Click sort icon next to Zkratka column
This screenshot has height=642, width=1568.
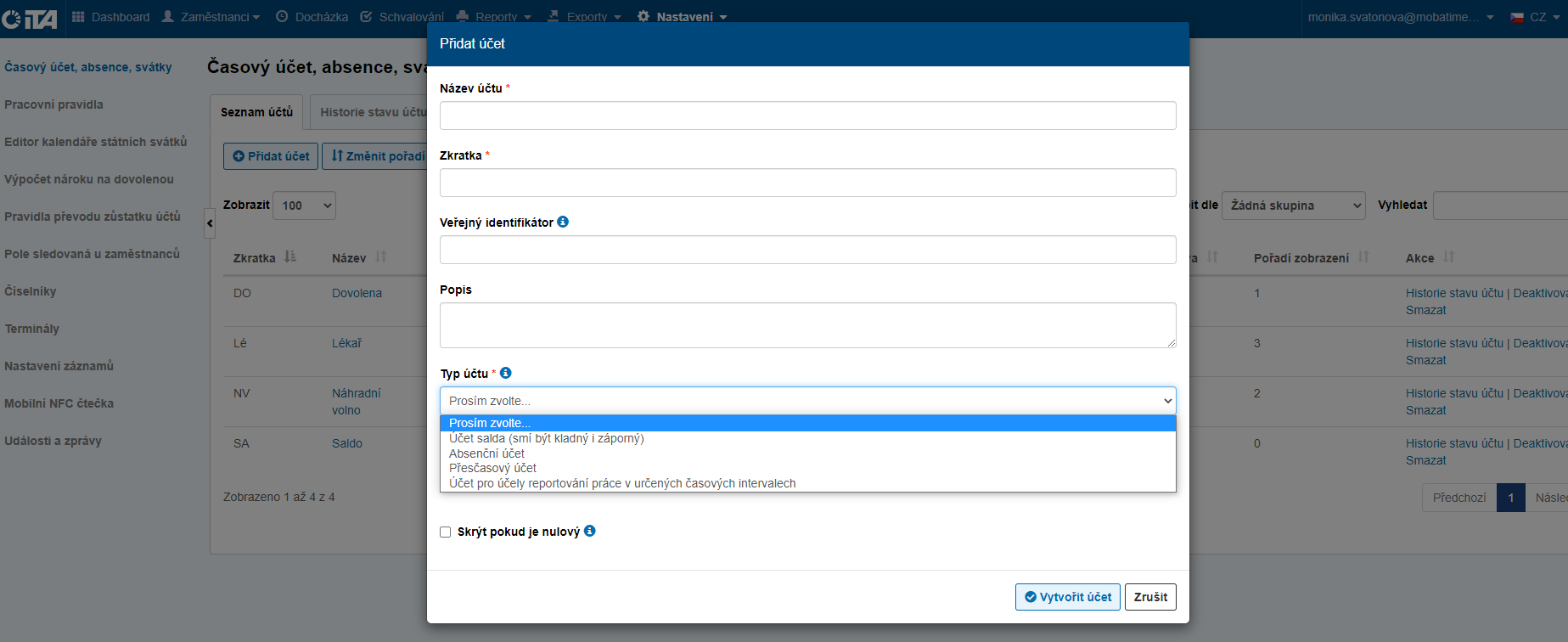[290, 256]
